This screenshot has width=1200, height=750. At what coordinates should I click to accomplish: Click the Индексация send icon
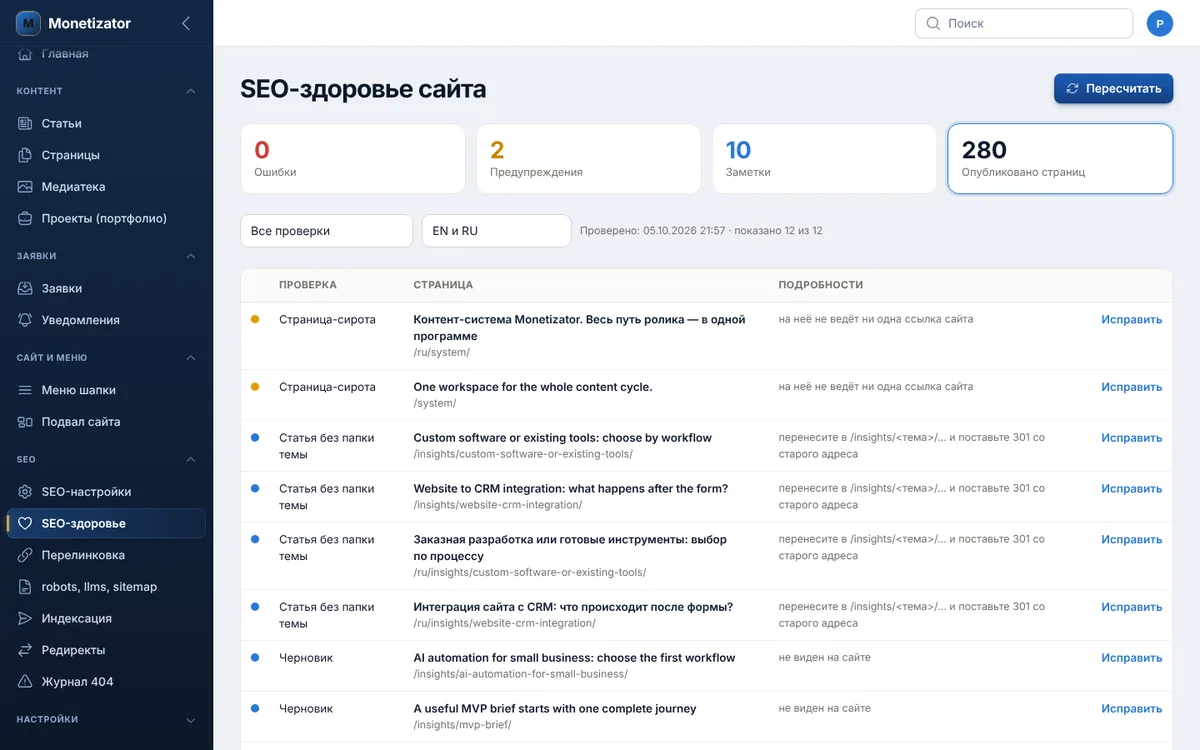point(25,618)
